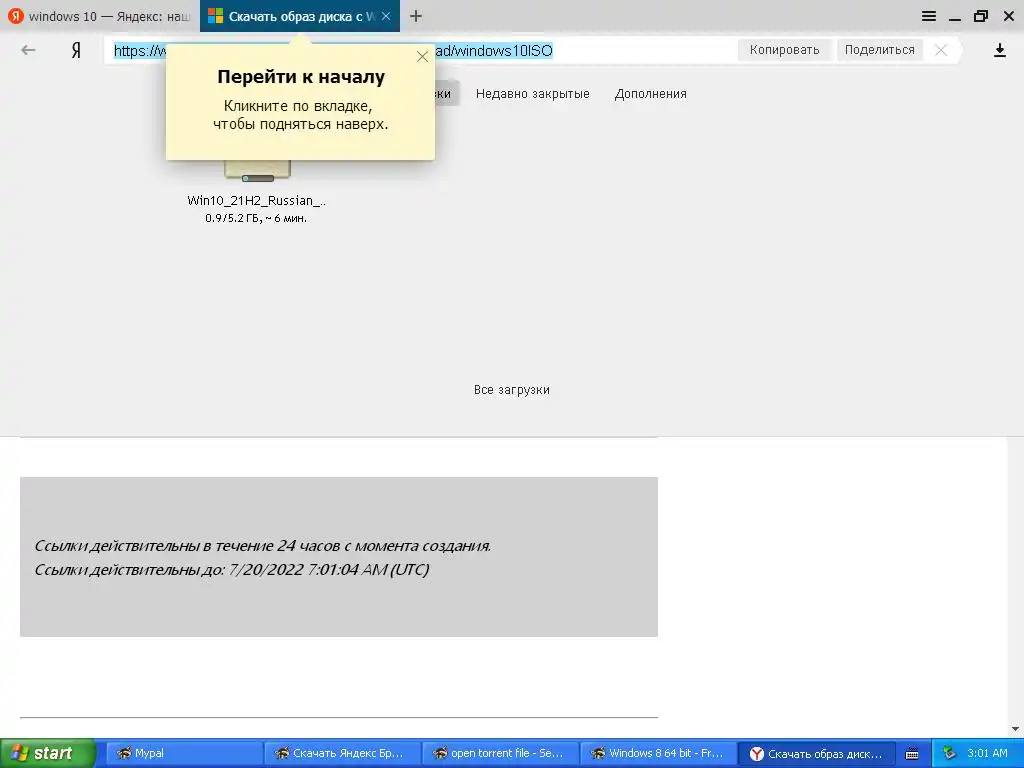This screenshot has height=768, width=1024.
Task: Click the Yandex 'Я' home icon
Action: (x=76, y=50)
